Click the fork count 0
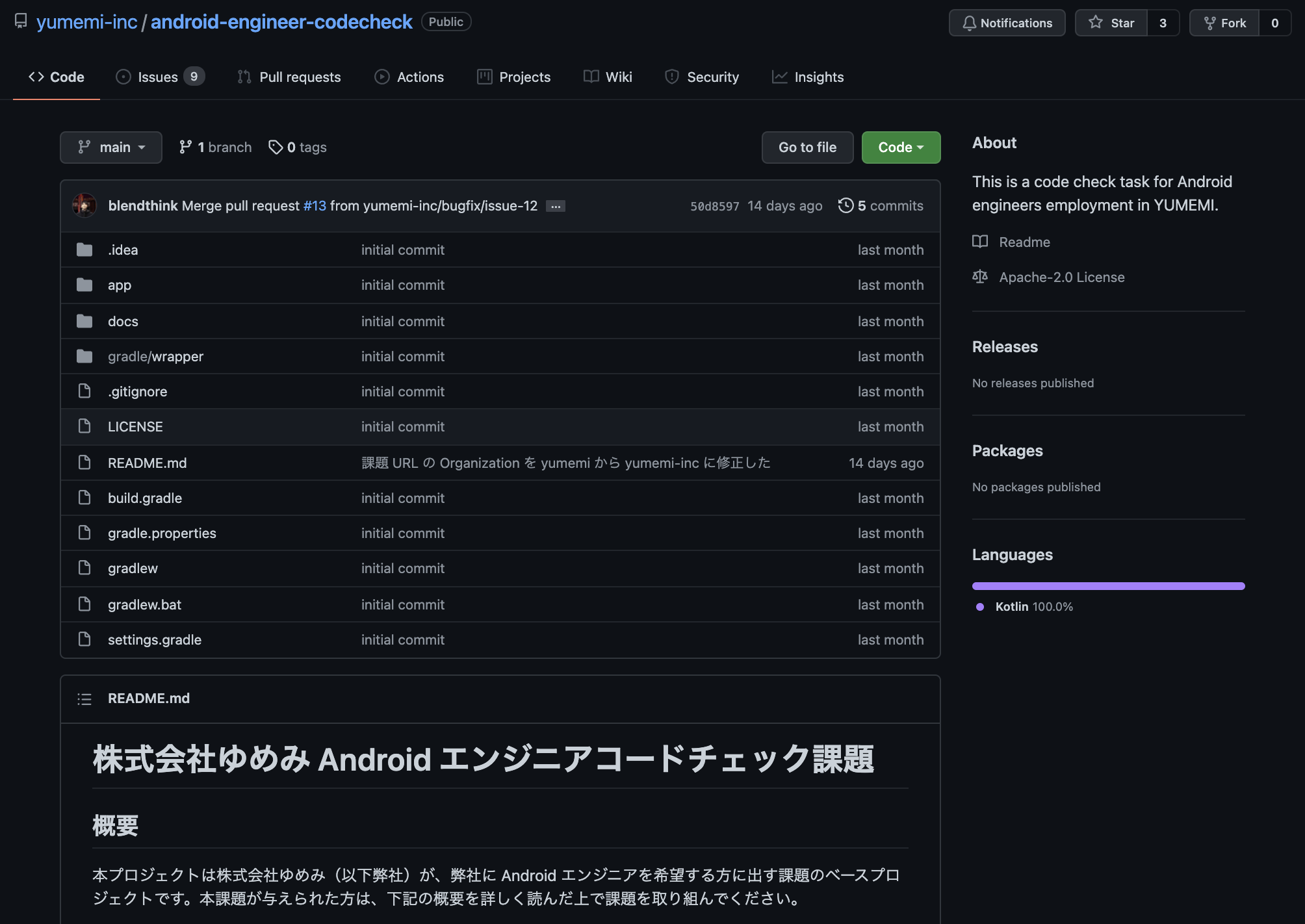Image resolution: width=1305 pixels, height=924 pixels. [1275, 23]
